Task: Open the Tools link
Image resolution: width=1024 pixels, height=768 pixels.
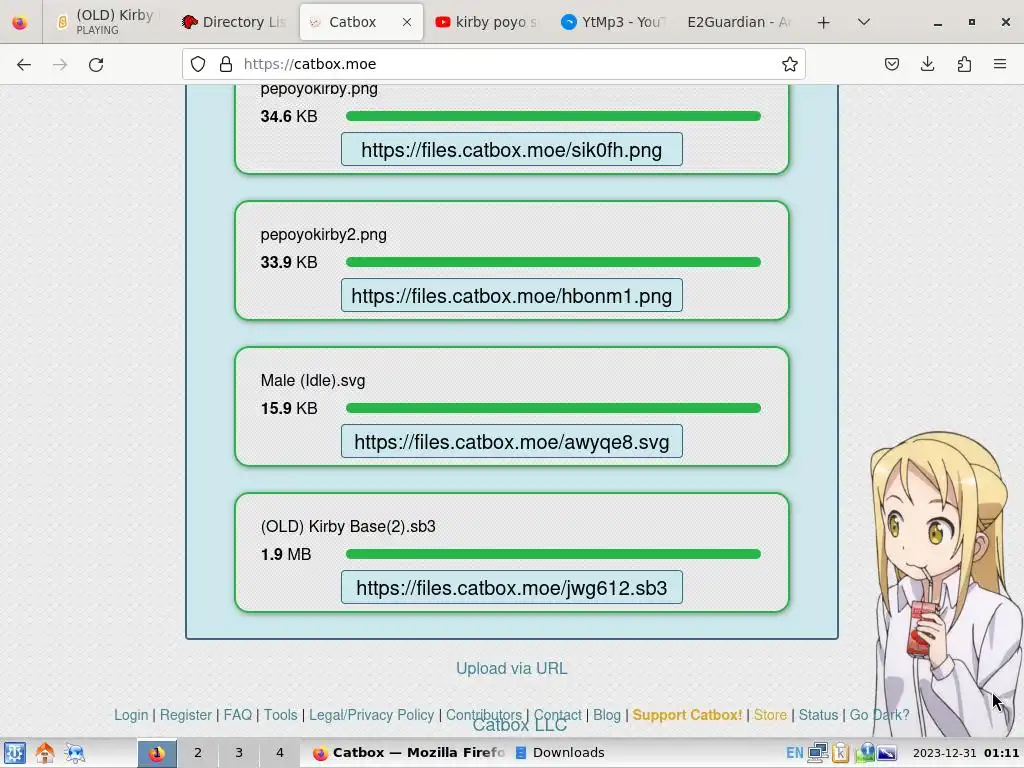Action: (x=280, y=714)
